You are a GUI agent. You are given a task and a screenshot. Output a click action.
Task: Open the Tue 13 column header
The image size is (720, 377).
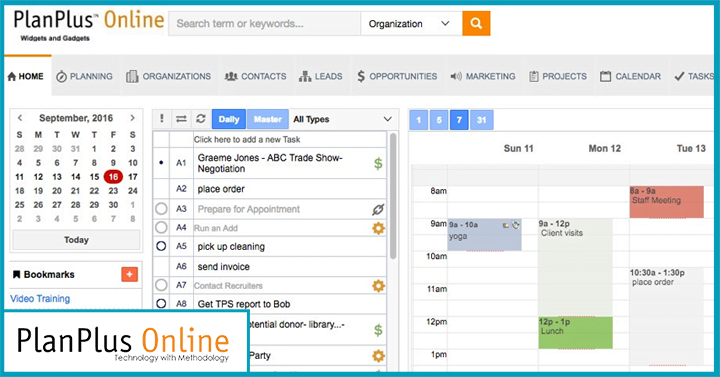pyautogui.click(x=691, y=148)
